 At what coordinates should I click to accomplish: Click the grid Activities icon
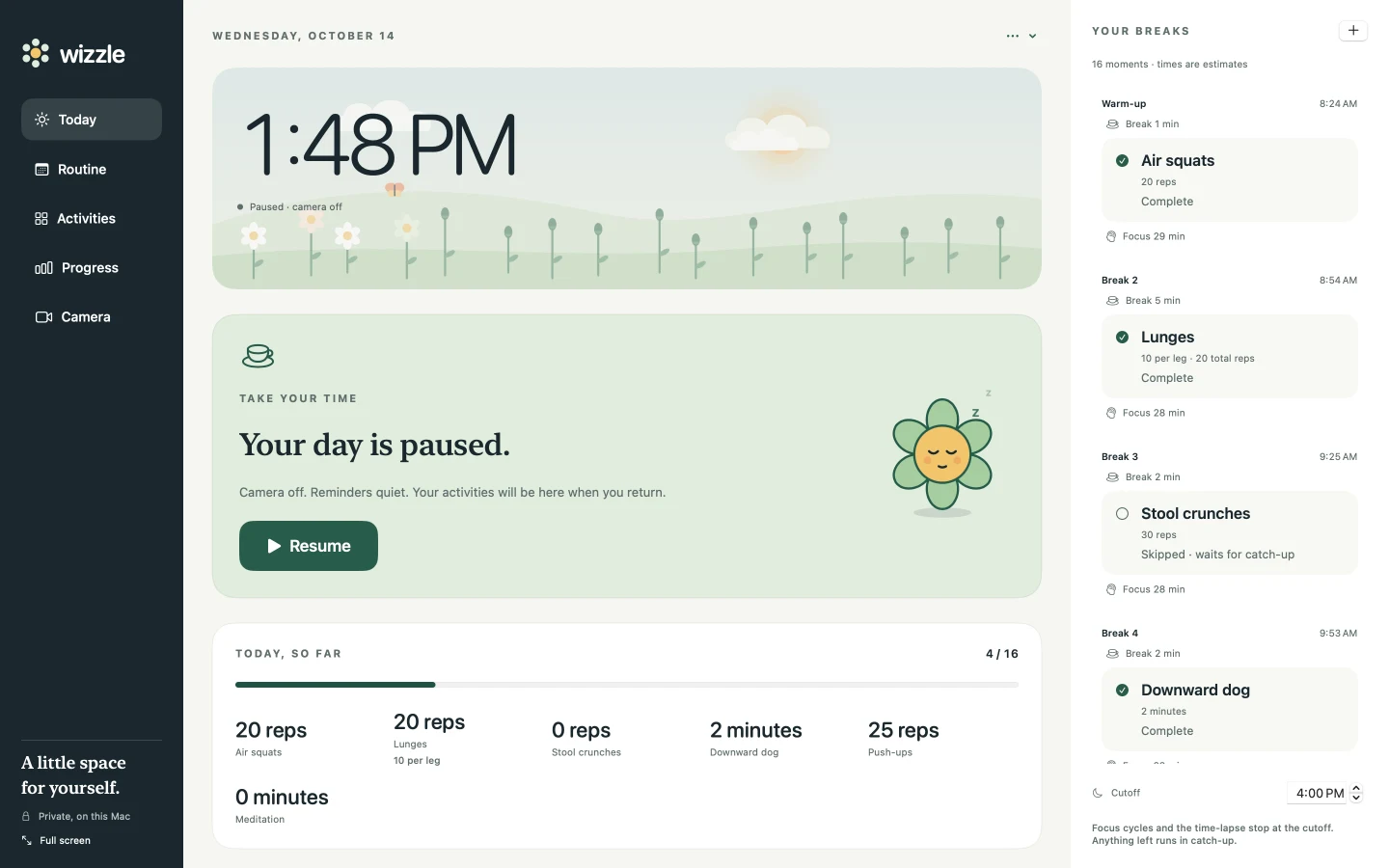point(41,219)
